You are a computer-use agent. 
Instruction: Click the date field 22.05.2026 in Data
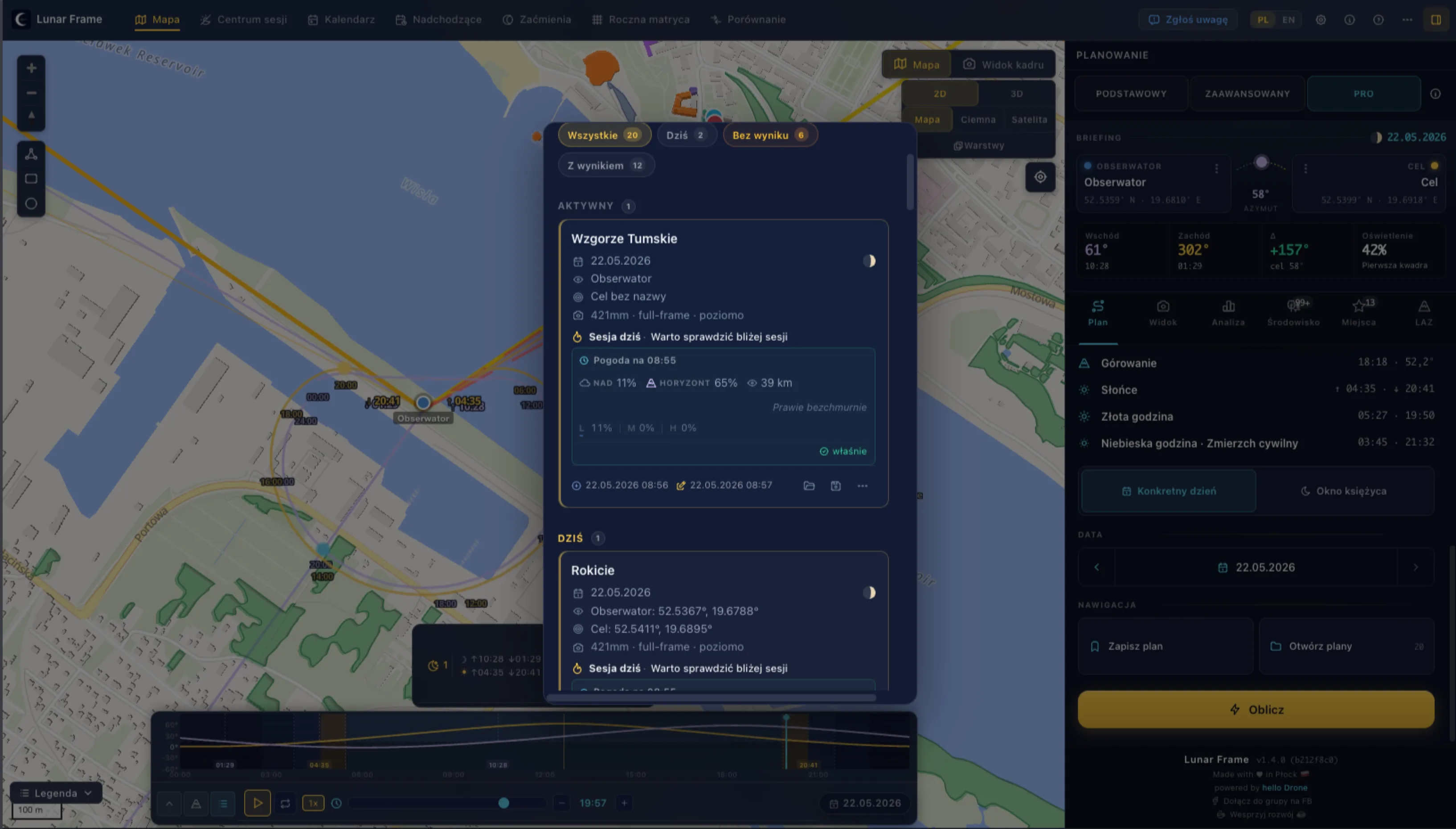pyautogui.click(x=1256, y=568)
